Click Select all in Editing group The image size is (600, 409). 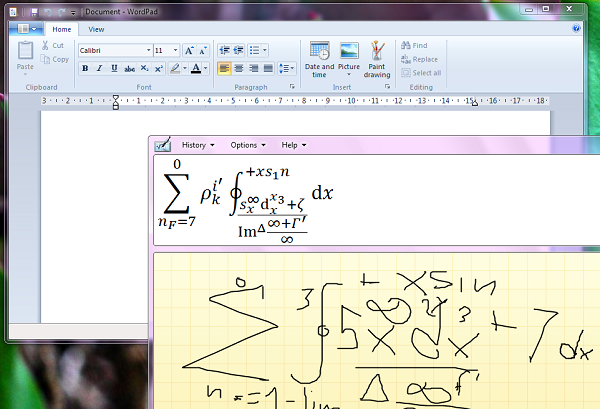(421, 73)
